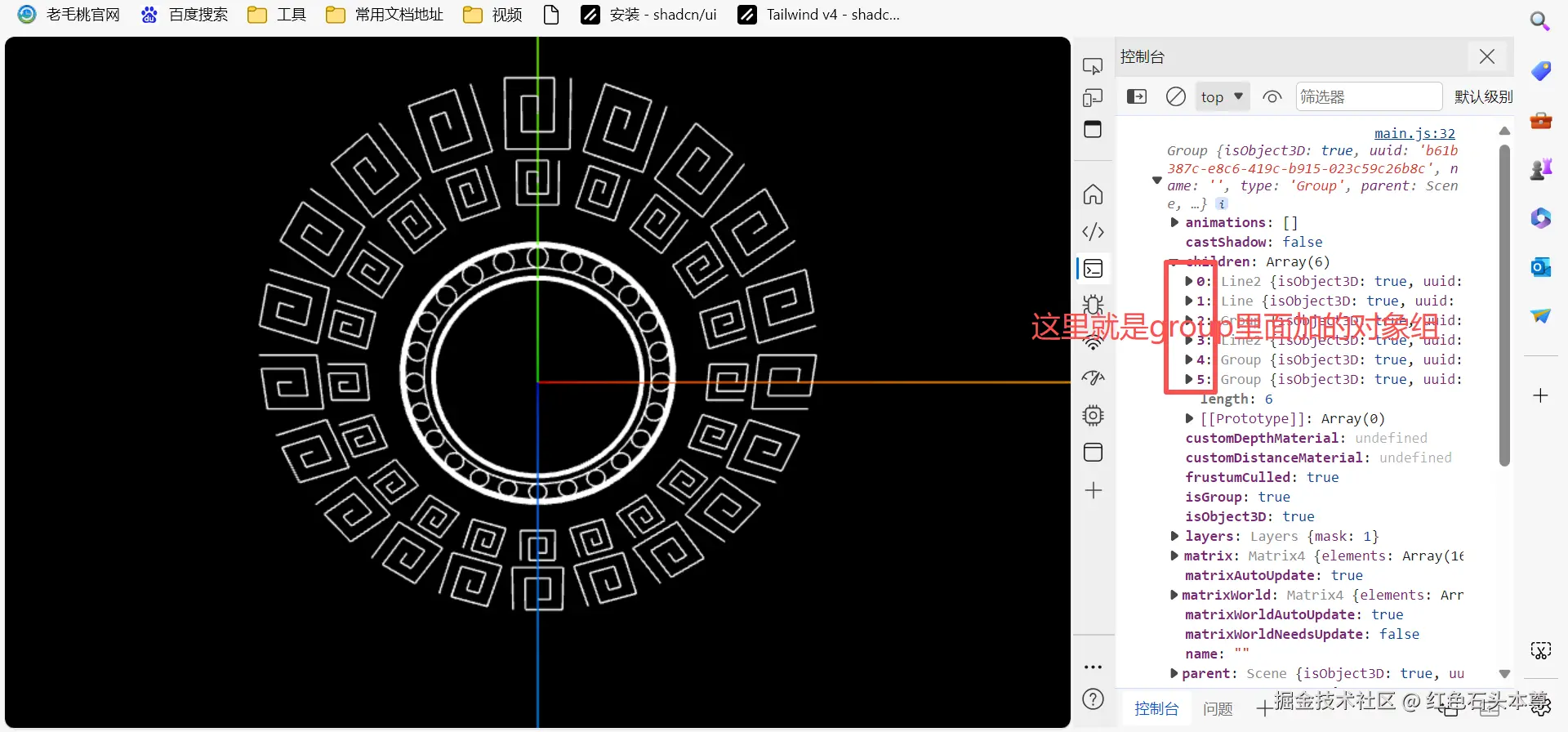Open the Drop paper-plane sidebar icon
Viewport: 1568px width, 732px height.
[1540, 315]
